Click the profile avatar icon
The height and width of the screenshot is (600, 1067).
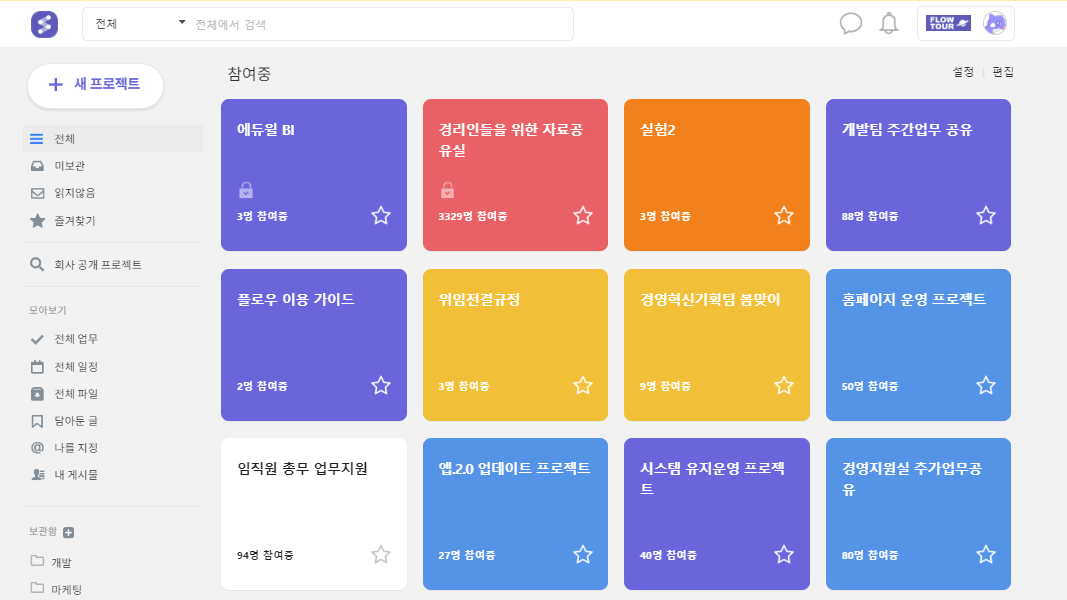[993, 23]
